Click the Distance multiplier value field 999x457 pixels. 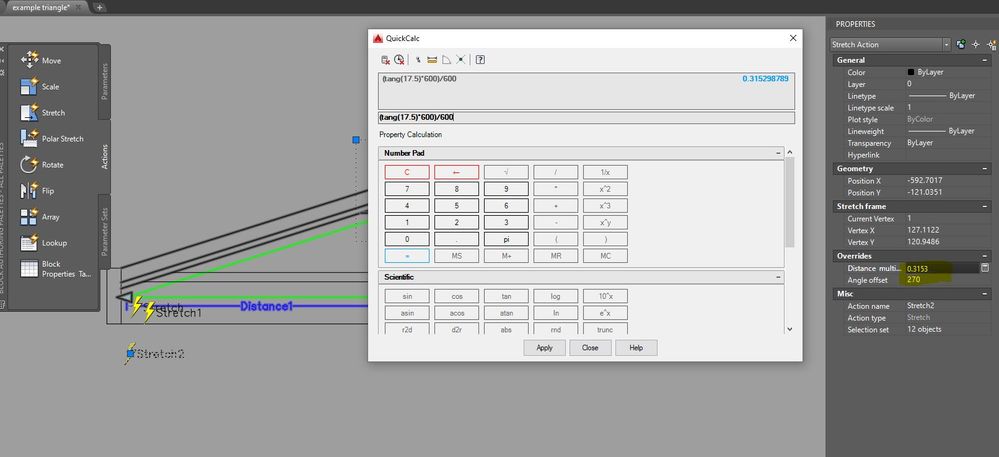click(x=940, y=268)
